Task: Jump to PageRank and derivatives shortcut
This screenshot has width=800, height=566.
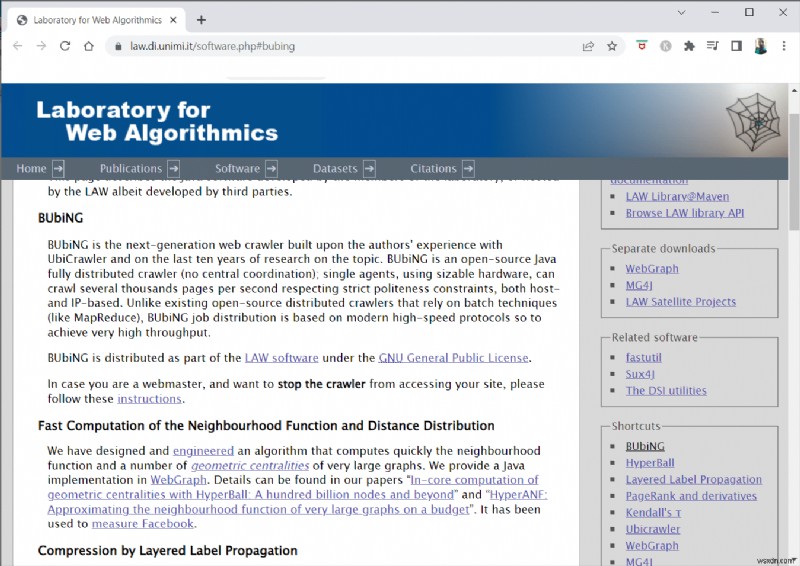Action: 691,496
